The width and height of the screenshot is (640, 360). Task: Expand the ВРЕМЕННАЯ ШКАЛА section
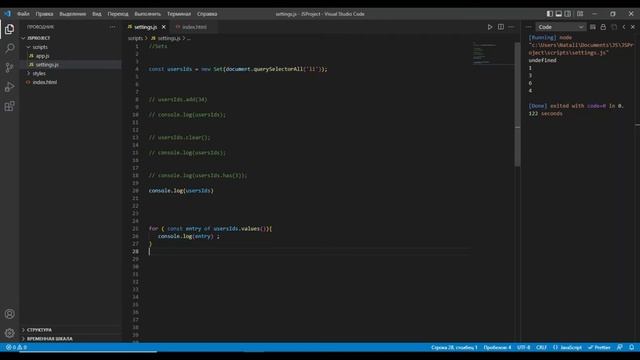[x=49, y=339]
